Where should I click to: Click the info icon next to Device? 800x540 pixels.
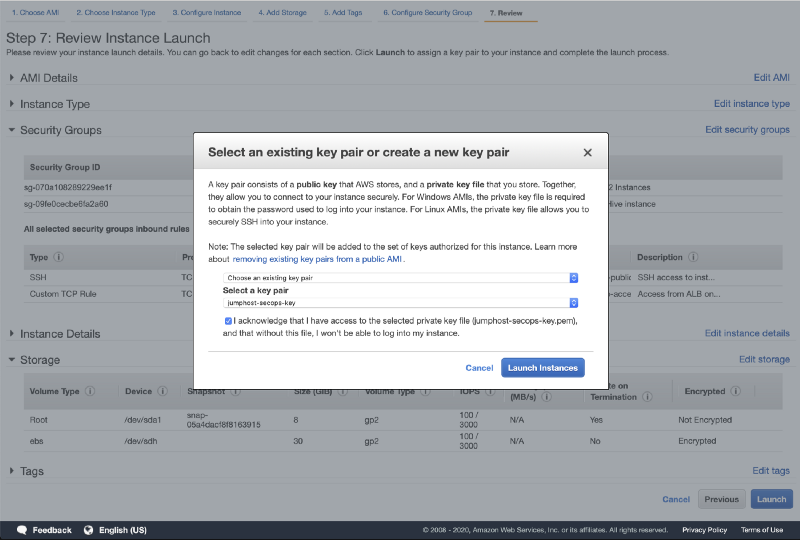163,392
